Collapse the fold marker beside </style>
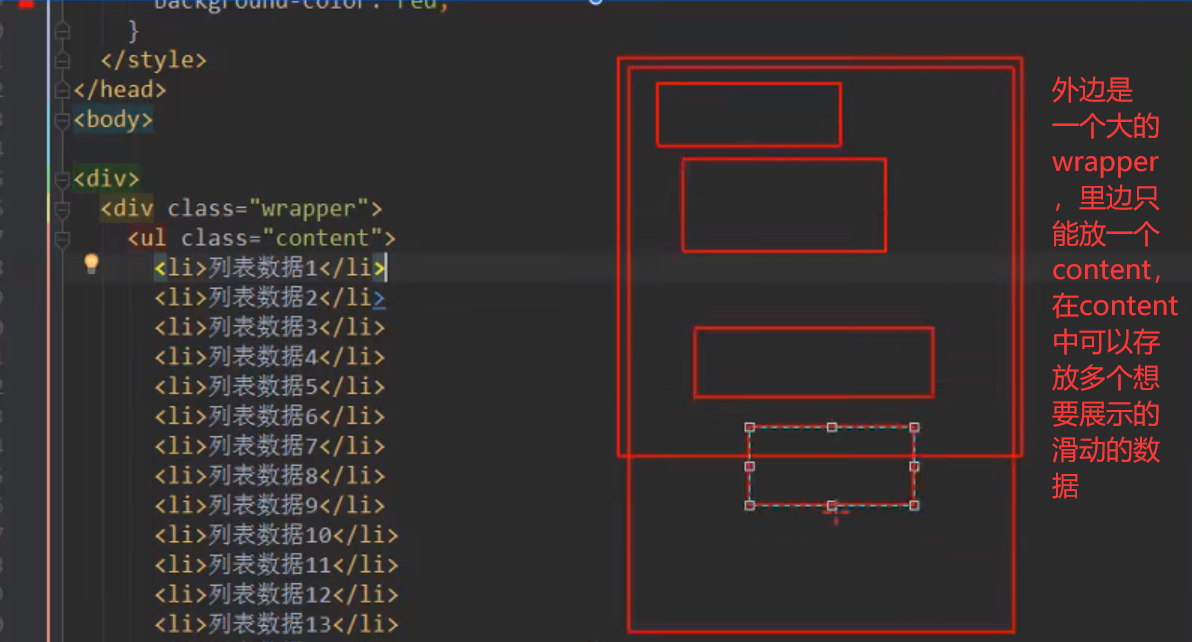 click(62, 60)
